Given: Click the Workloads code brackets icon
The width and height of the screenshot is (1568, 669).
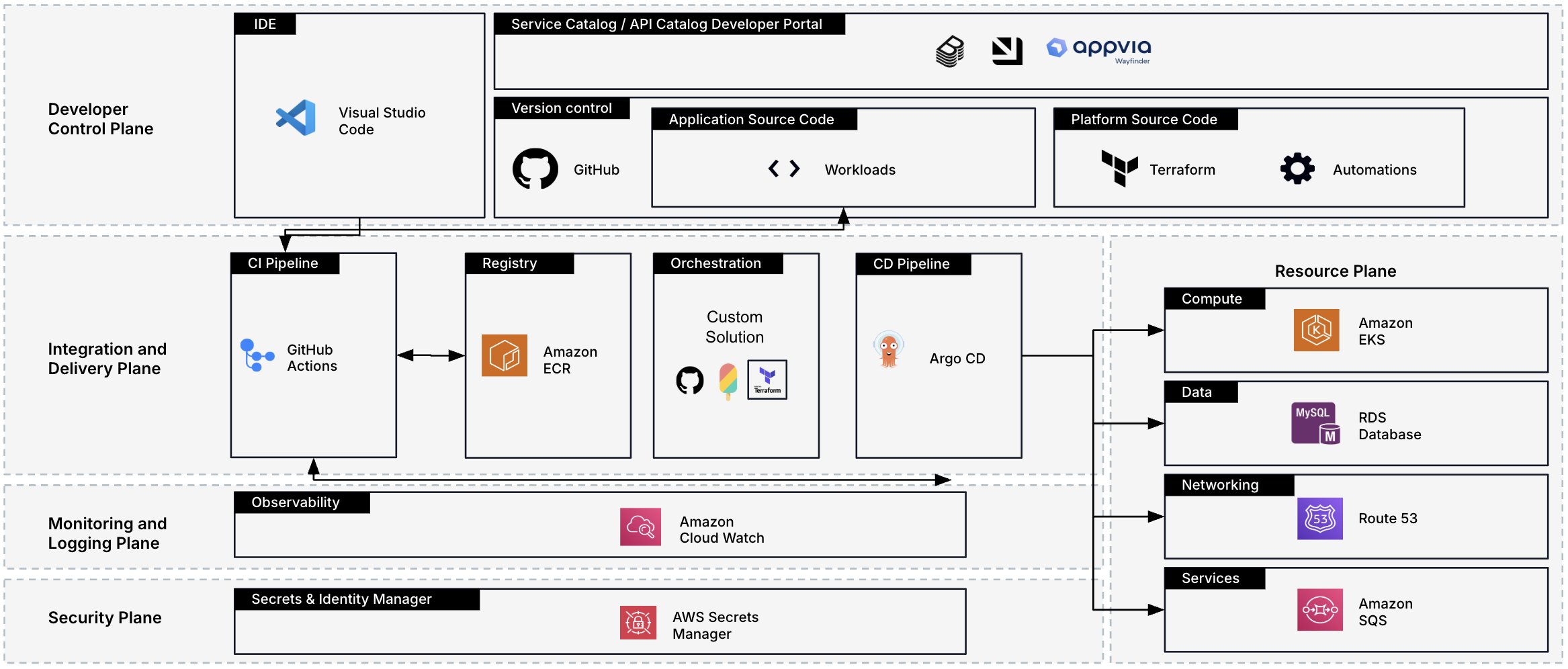Looking at the screenshot, I should [x=784, y=169].
